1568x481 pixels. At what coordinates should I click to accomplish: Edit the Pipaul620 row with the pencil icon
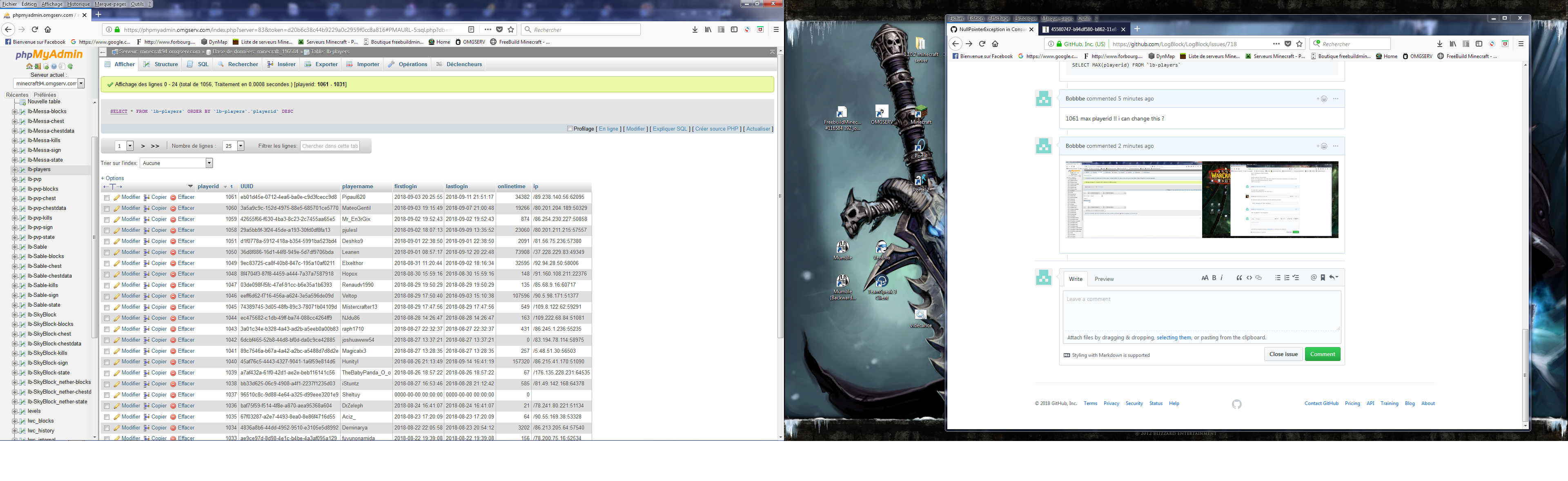click(117, 197)
